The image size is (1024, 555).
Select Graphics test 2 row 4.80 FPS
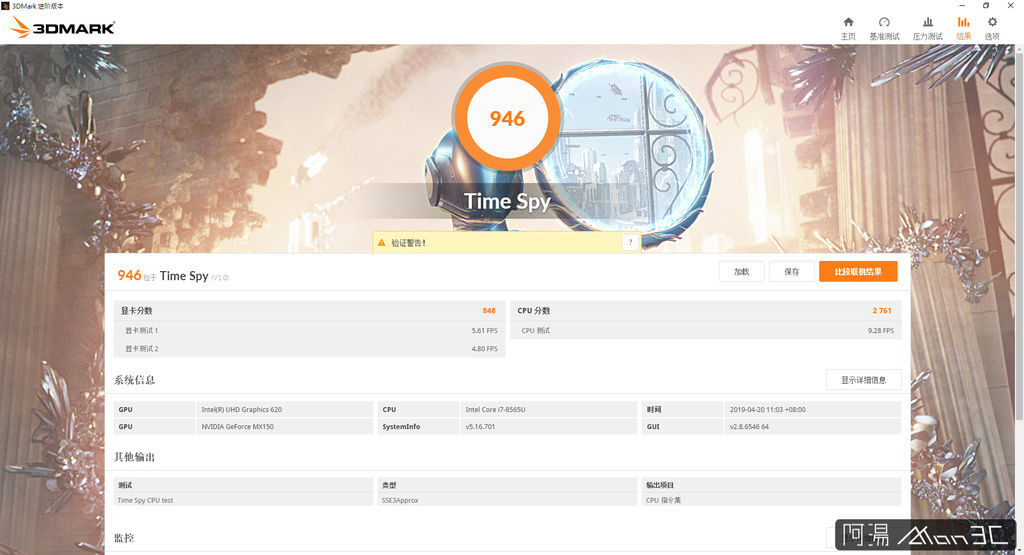(310, 349)
